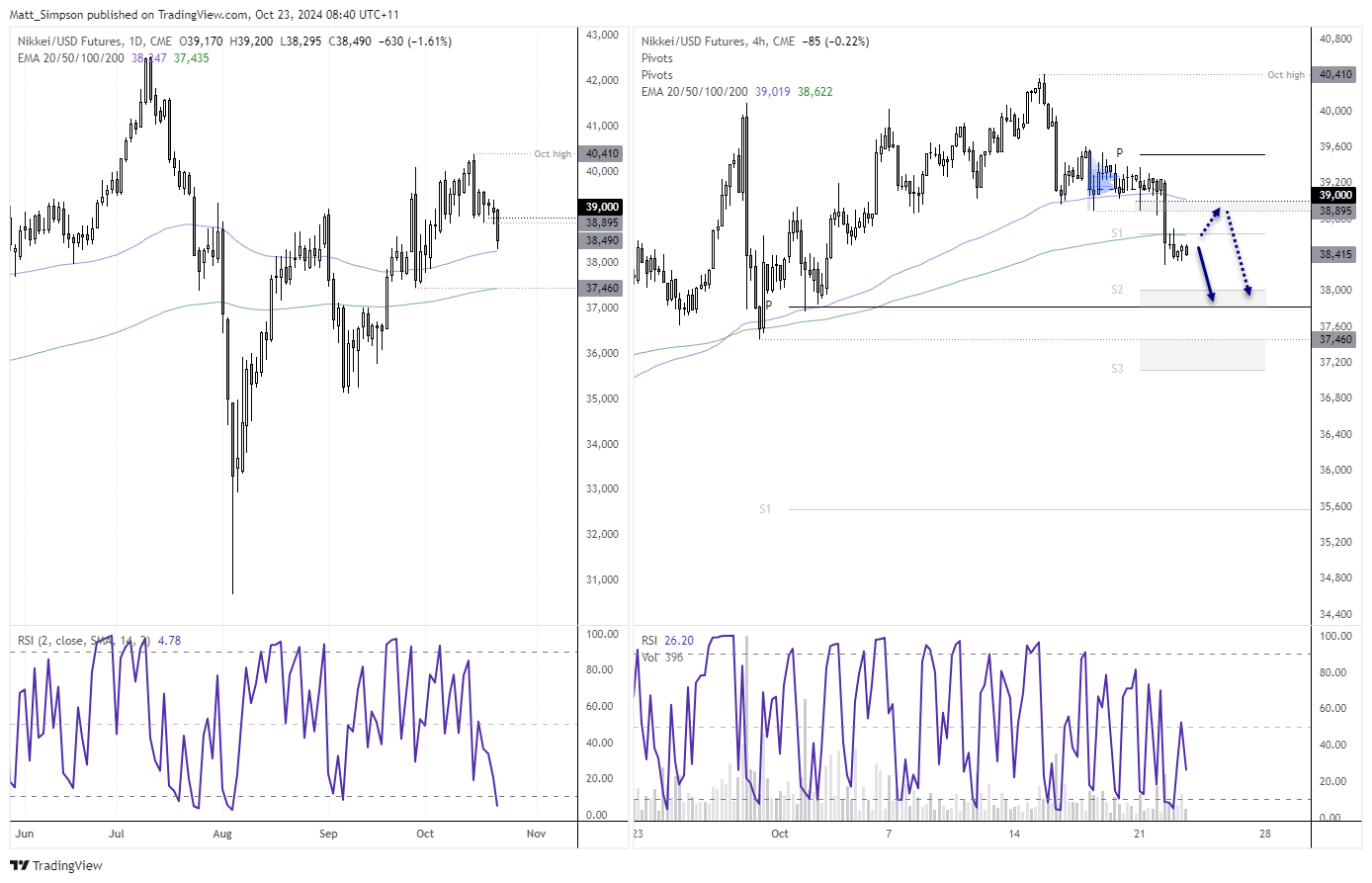Viewport: 1372px width, 883px height.
Task: Click the 23 date label on the 4h time axis
Action: click(638, 834)
